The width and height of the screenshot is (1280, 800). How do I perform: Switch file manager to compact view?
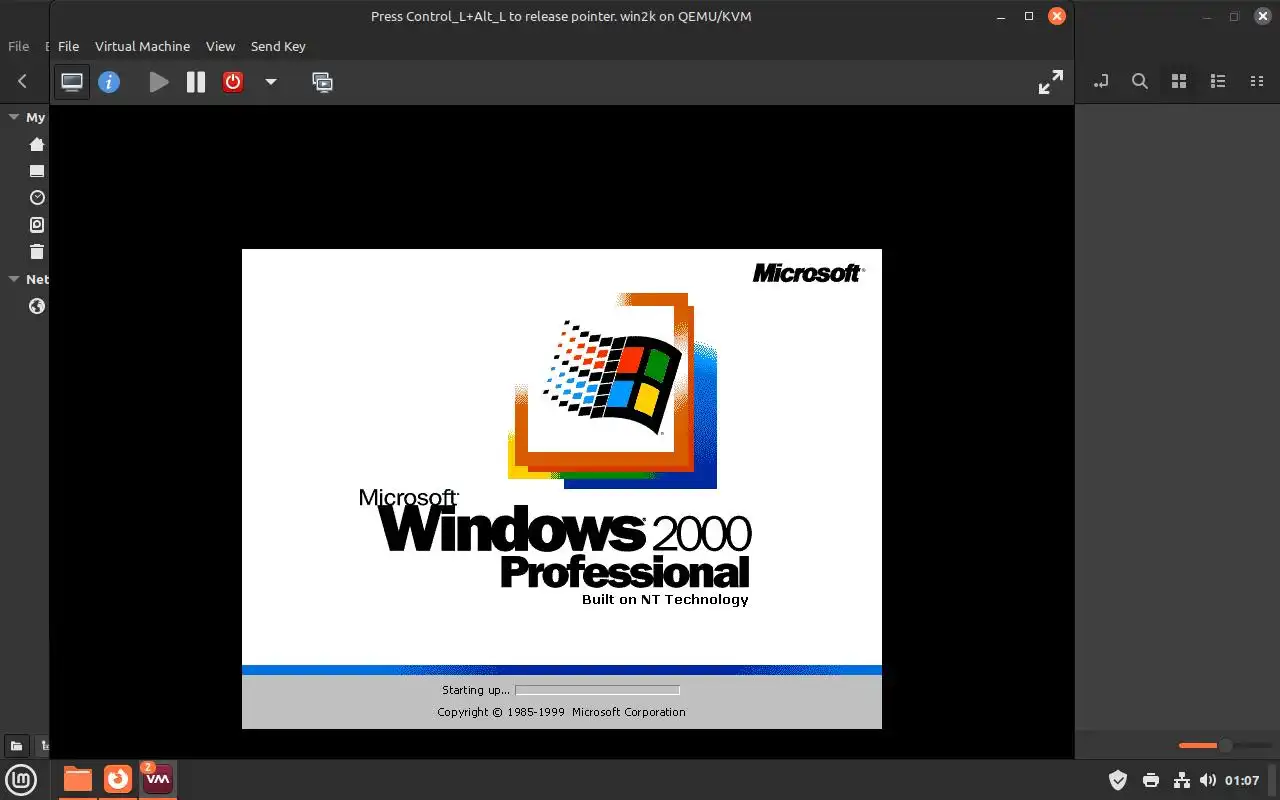pyautogui.click(x=1256, y=82)
